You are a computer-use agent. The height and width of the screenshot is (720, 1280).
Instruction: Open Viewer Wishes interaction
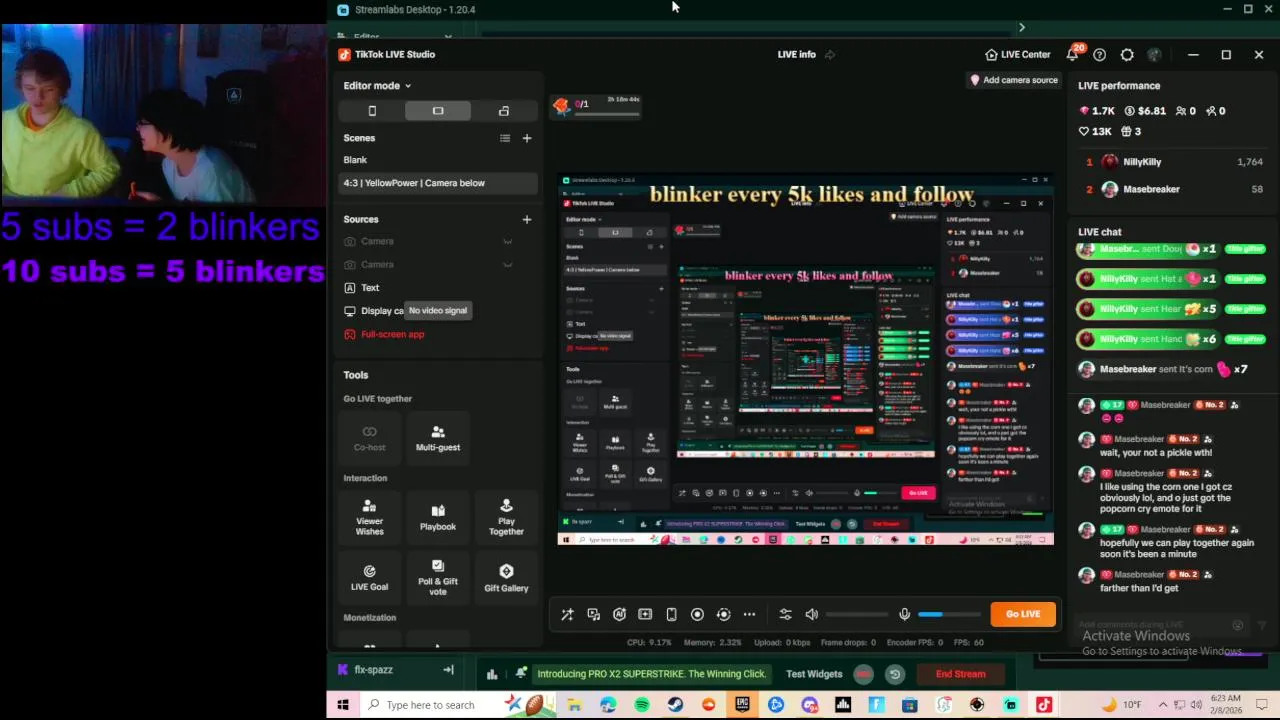[x=369, y=517]
